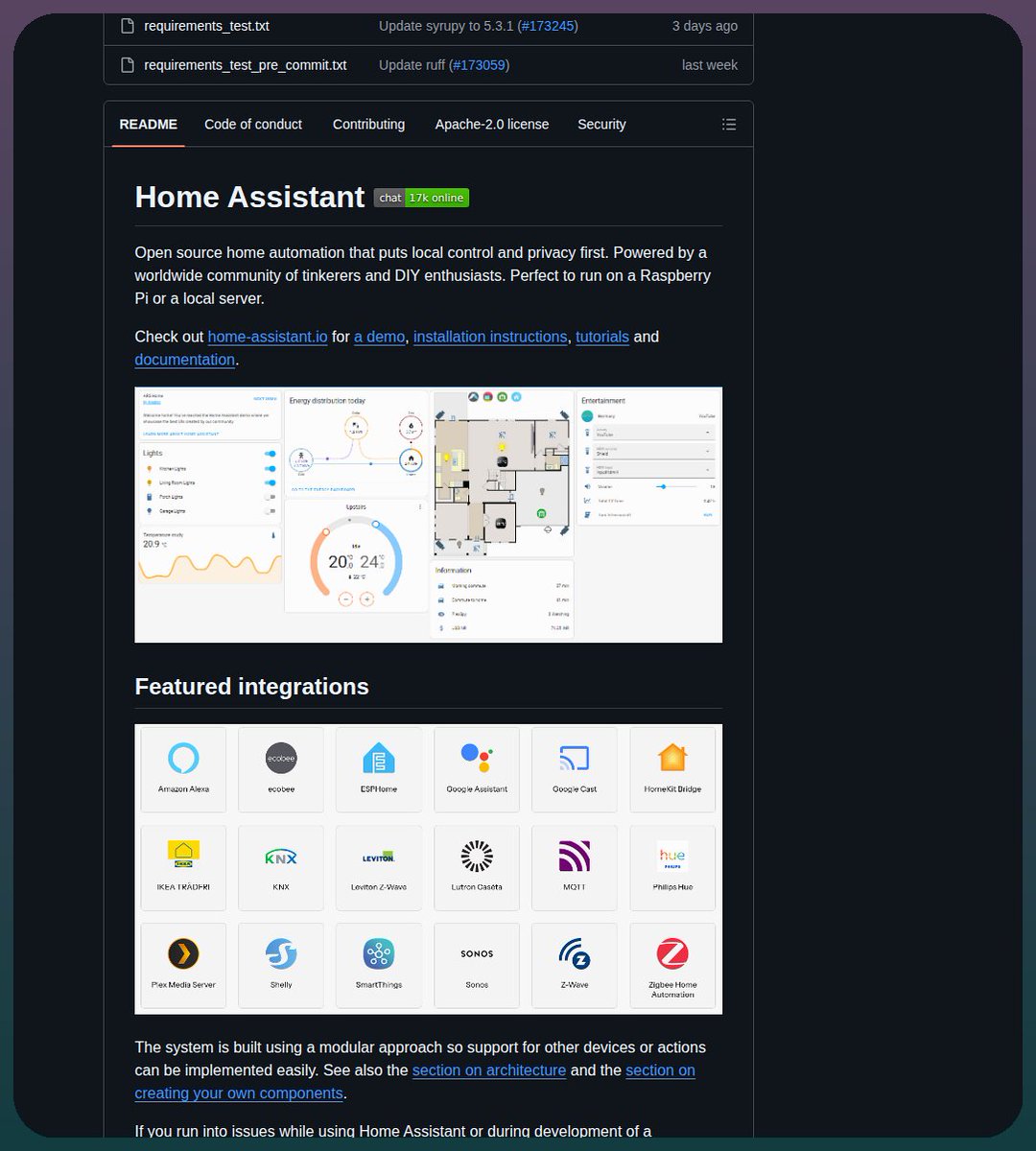
Task: Switch to the README tab
Action: coord(148,125)
